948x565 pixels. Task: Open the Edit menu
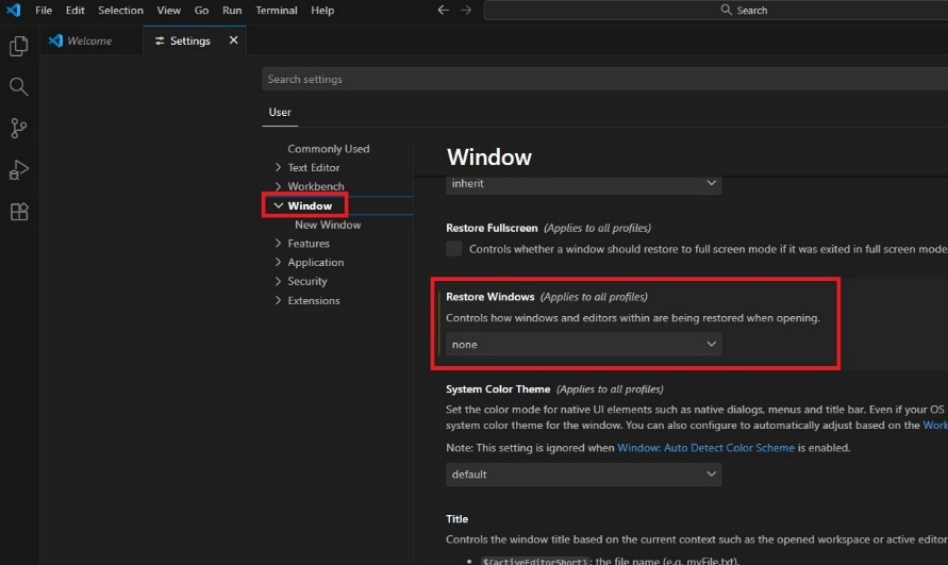[x=75, y=10]
